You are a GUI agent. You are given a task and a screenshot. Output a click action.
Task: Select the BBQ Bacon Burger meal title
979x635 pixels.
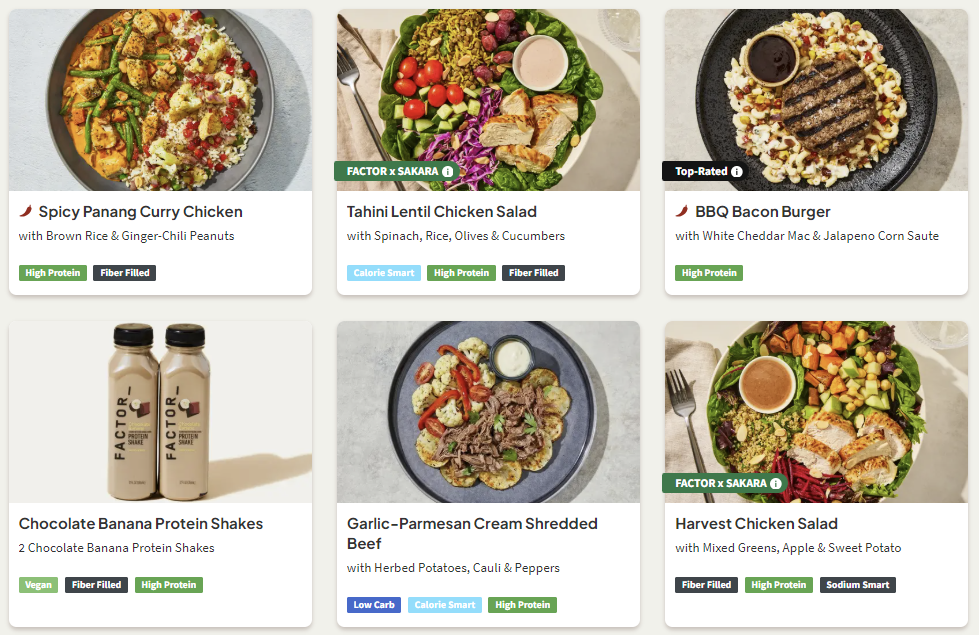pos(763,212)
